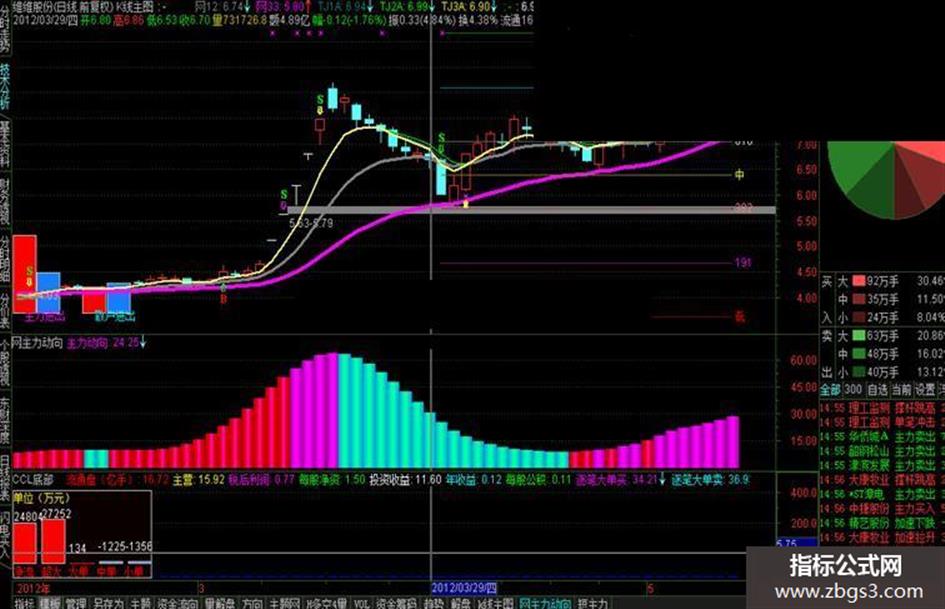Viewport: 945px width, 609px height.
Task: Select alert row *ST漳电 主力卖出
Action: coord(882,494)
